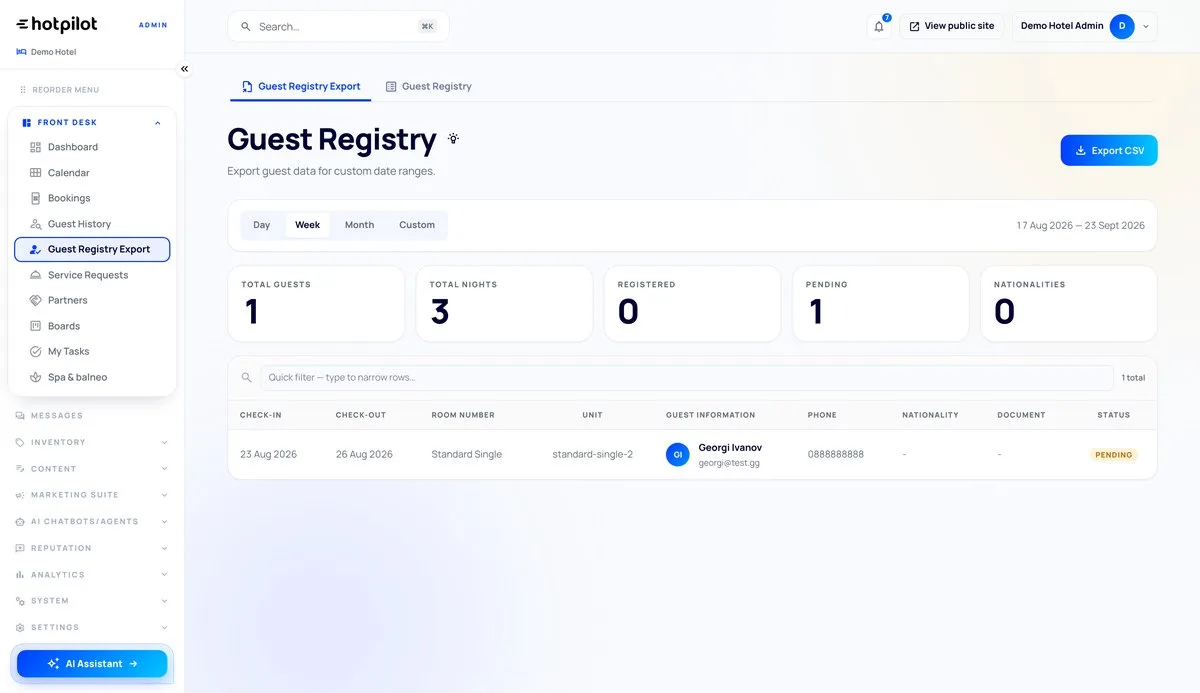This screenshot has height=693, width=1200.
Task: Collapse the sidebar with double-chevron icon
Action: 184,69
